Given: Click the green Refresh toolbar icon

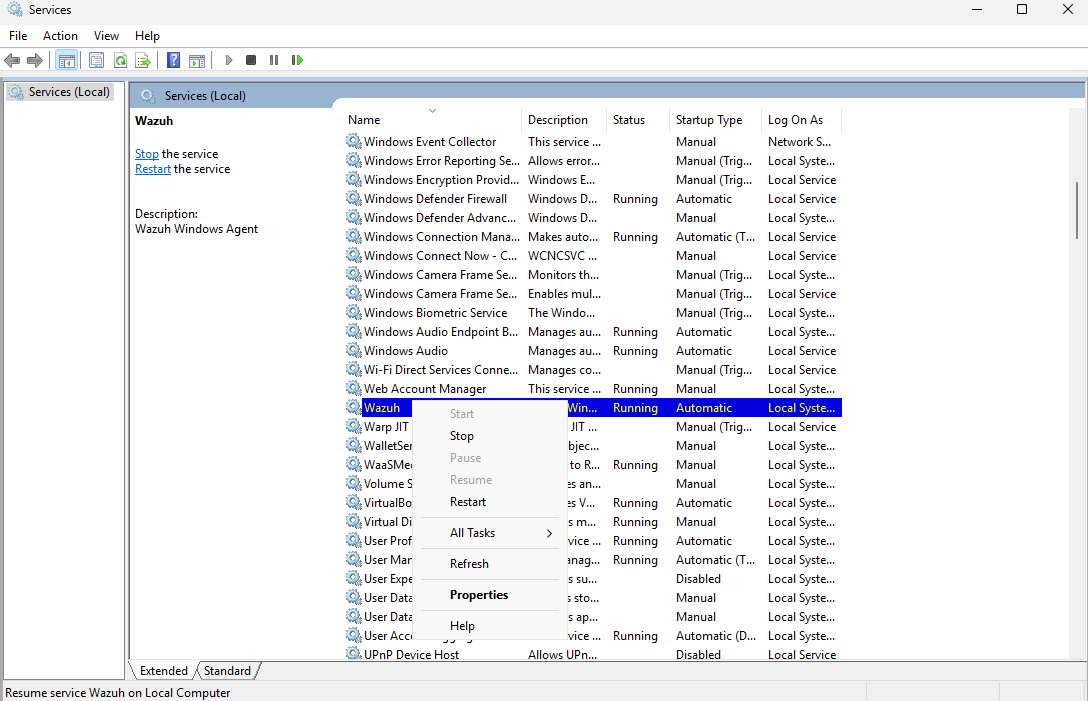Looking at the screenshot, I should coord(120,60).
